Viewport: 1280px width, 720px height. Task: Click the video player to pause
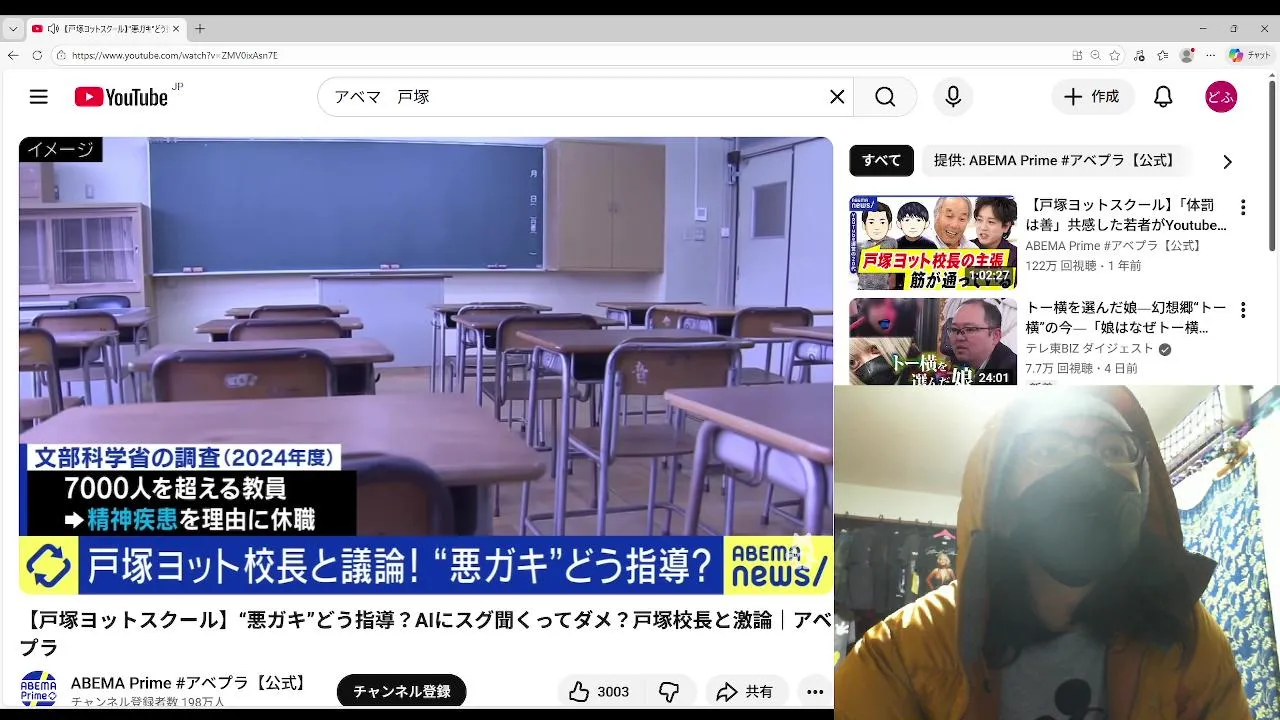click(426, 365)
